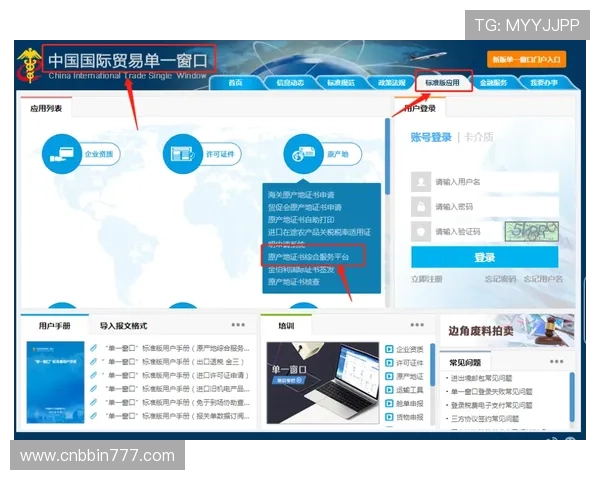Click play icon beside 舱单申报 training item

389,403
